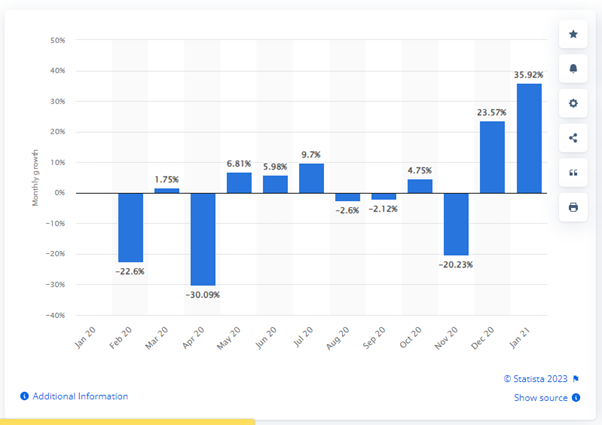Viewport: 602px width, 425px height.
Task: Click the share icon button
Action: [573, 138]
